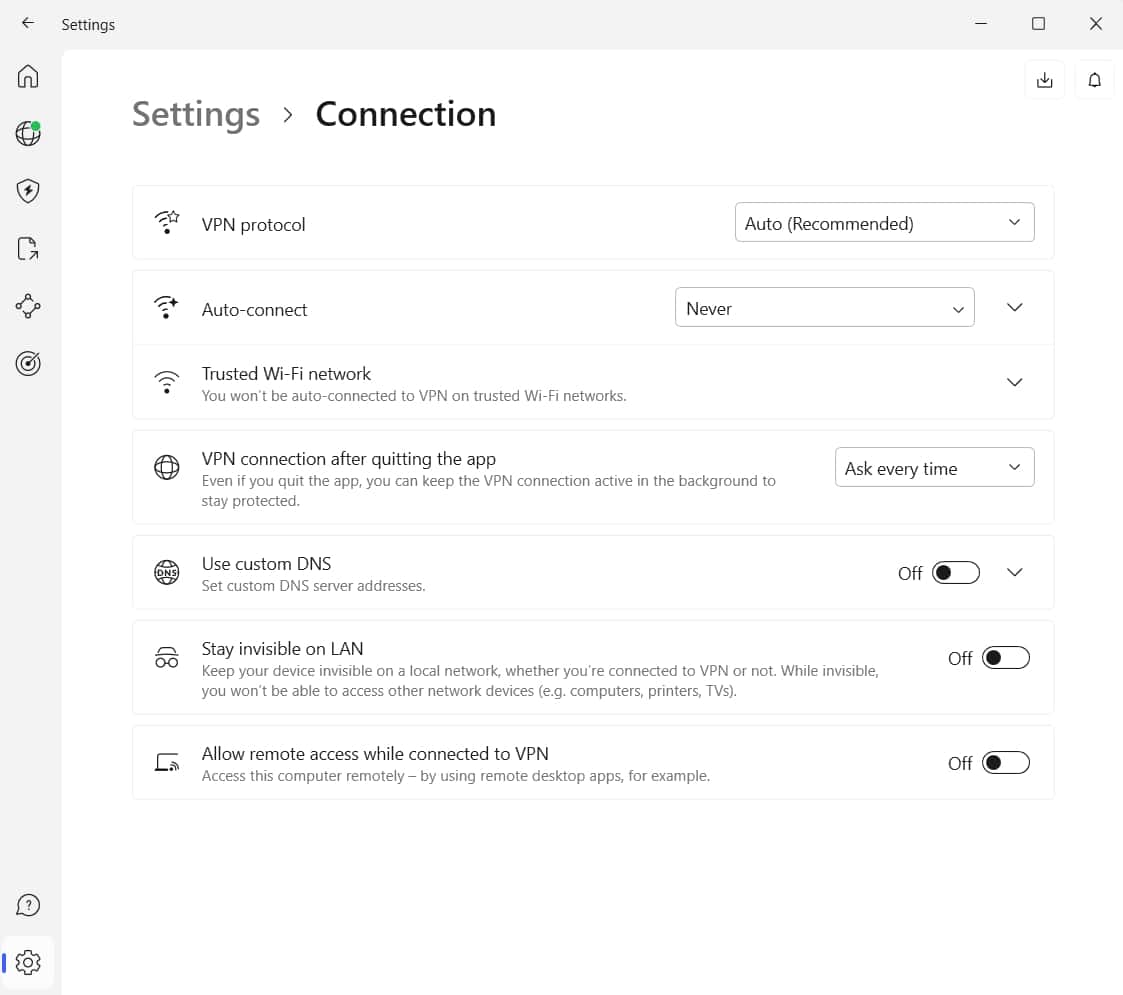Open the help chat bubble icon
1123x995 pixels.
coord(28,905)
